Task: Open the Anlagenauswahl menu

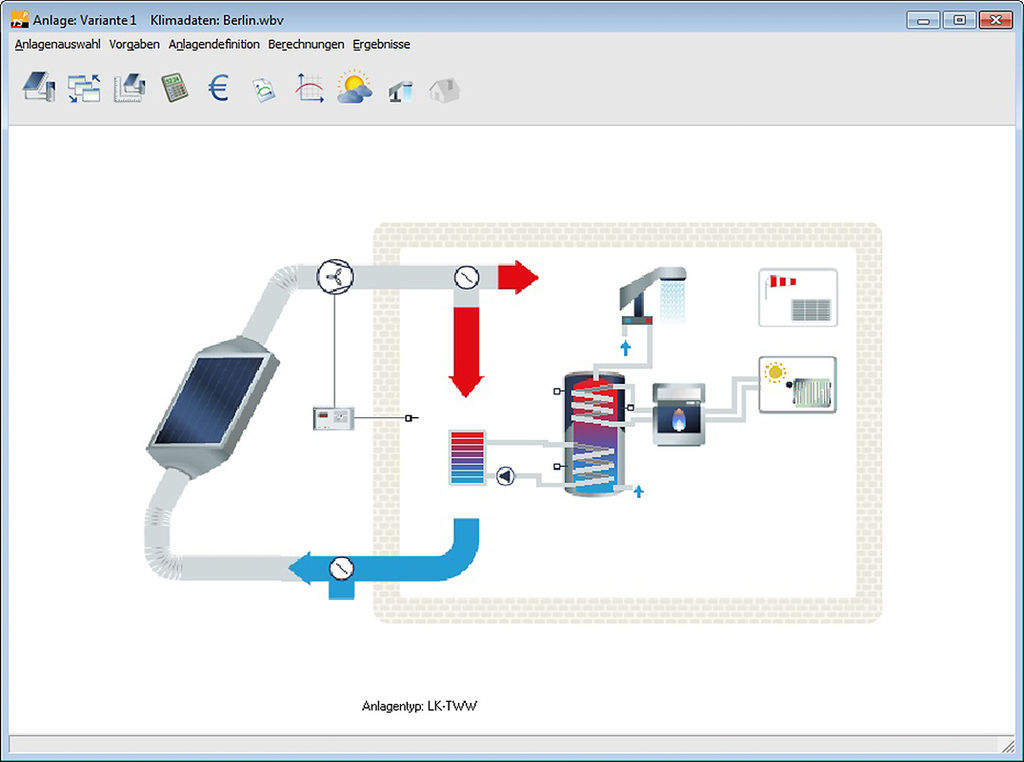Action: [x=57, y=44]
